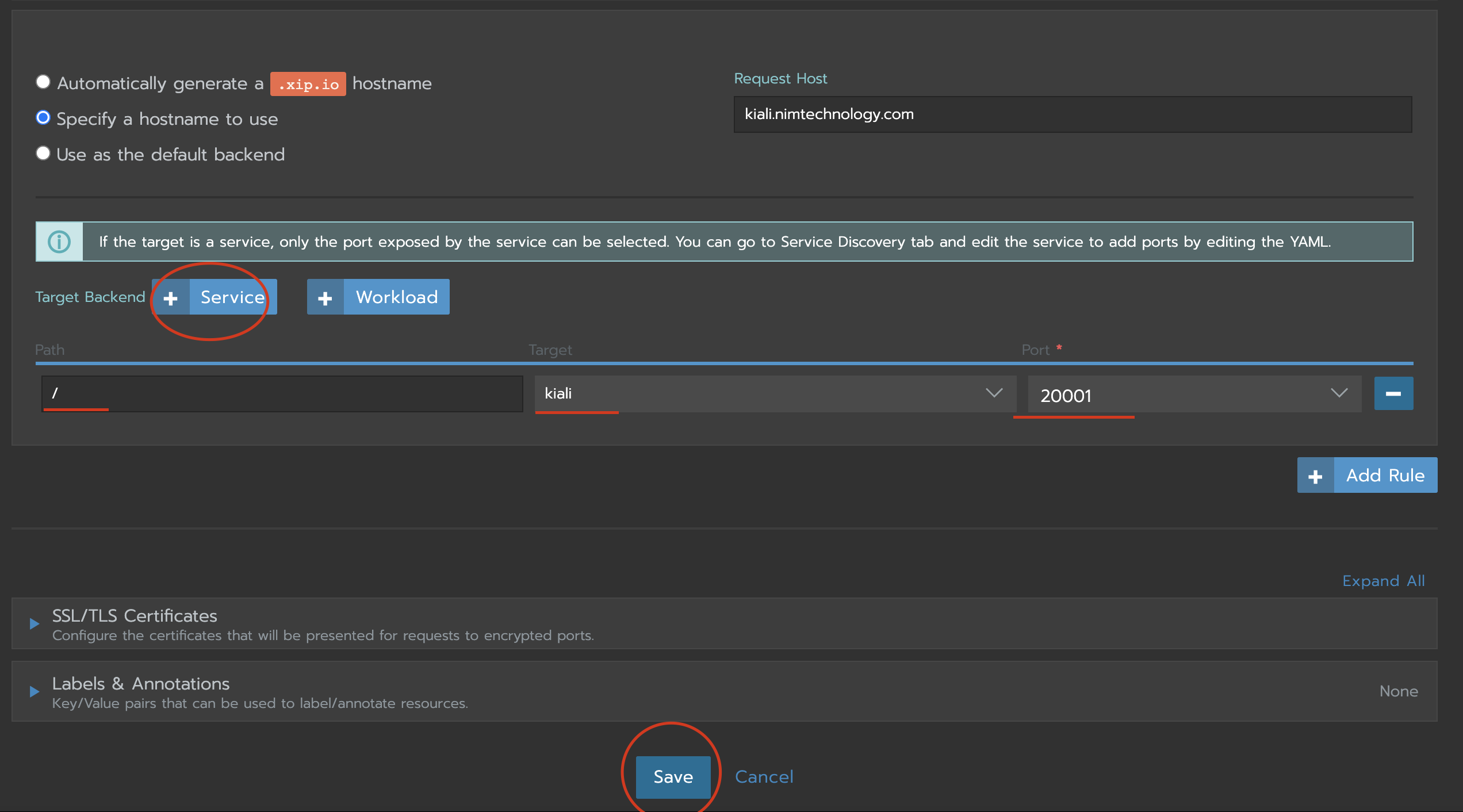Click the .xip.io hostname badge
This screenshot has height=812, width=1463.
[308, 85]
